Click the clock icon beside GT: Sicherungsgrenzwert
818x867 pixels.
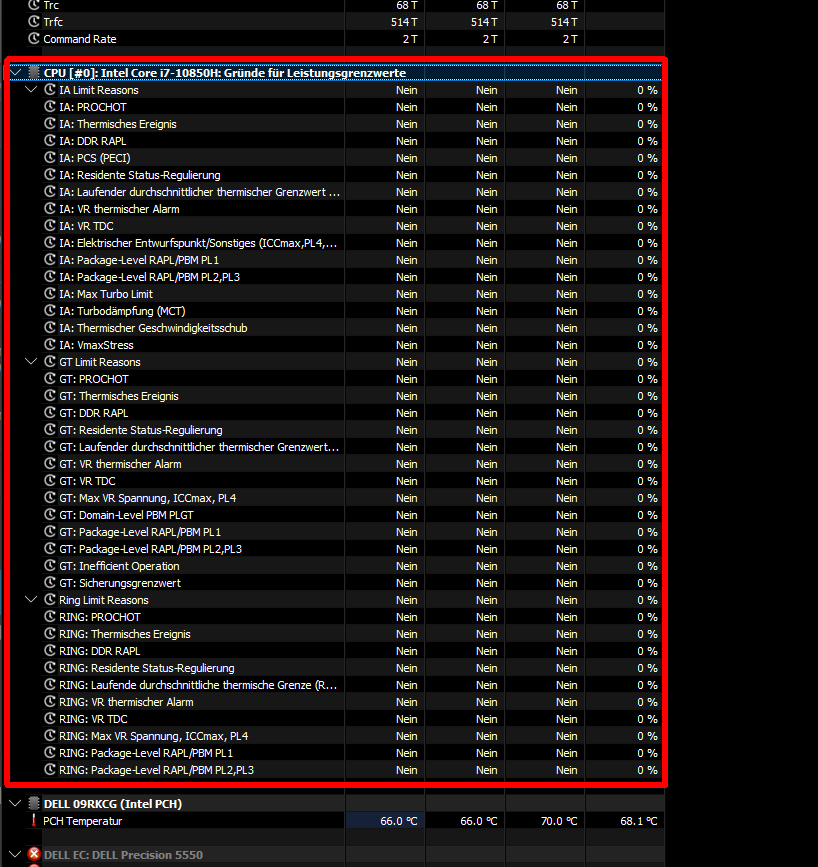click(x=50, y=583)
